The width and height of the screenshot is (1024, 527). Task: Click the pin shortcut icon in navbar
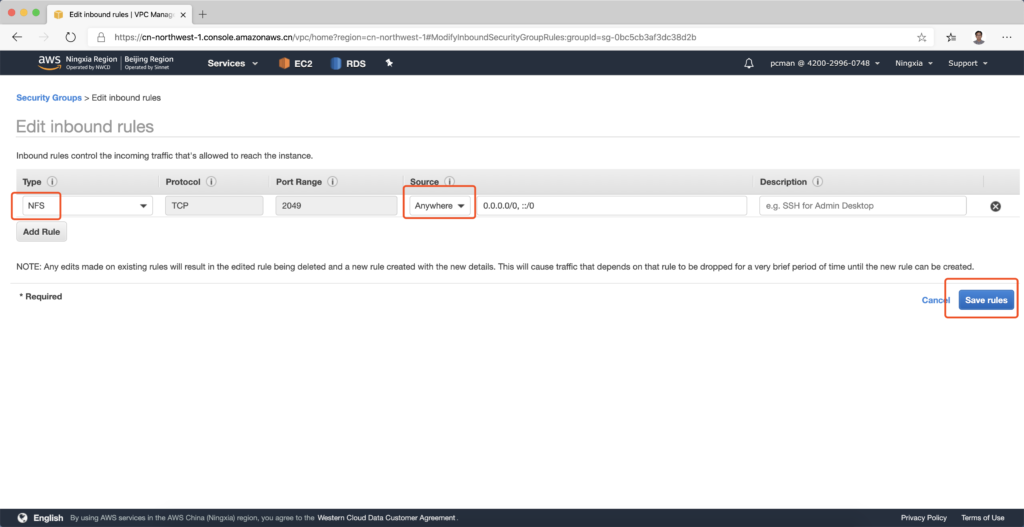point(389,63)
